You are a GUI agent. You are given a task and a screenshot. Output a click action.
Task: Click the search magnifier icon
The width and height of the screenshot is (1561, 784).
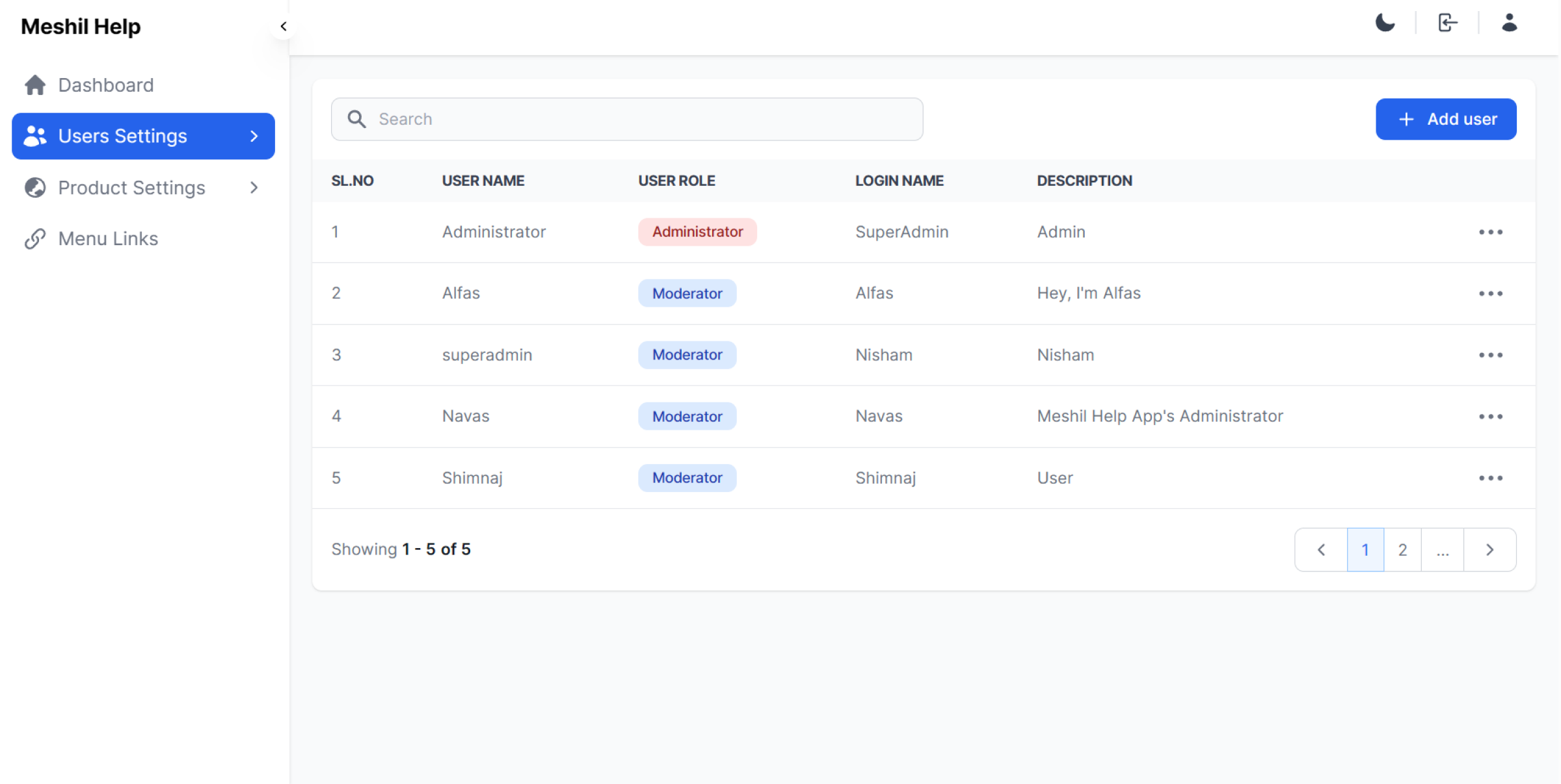click(x=356, y=119)
